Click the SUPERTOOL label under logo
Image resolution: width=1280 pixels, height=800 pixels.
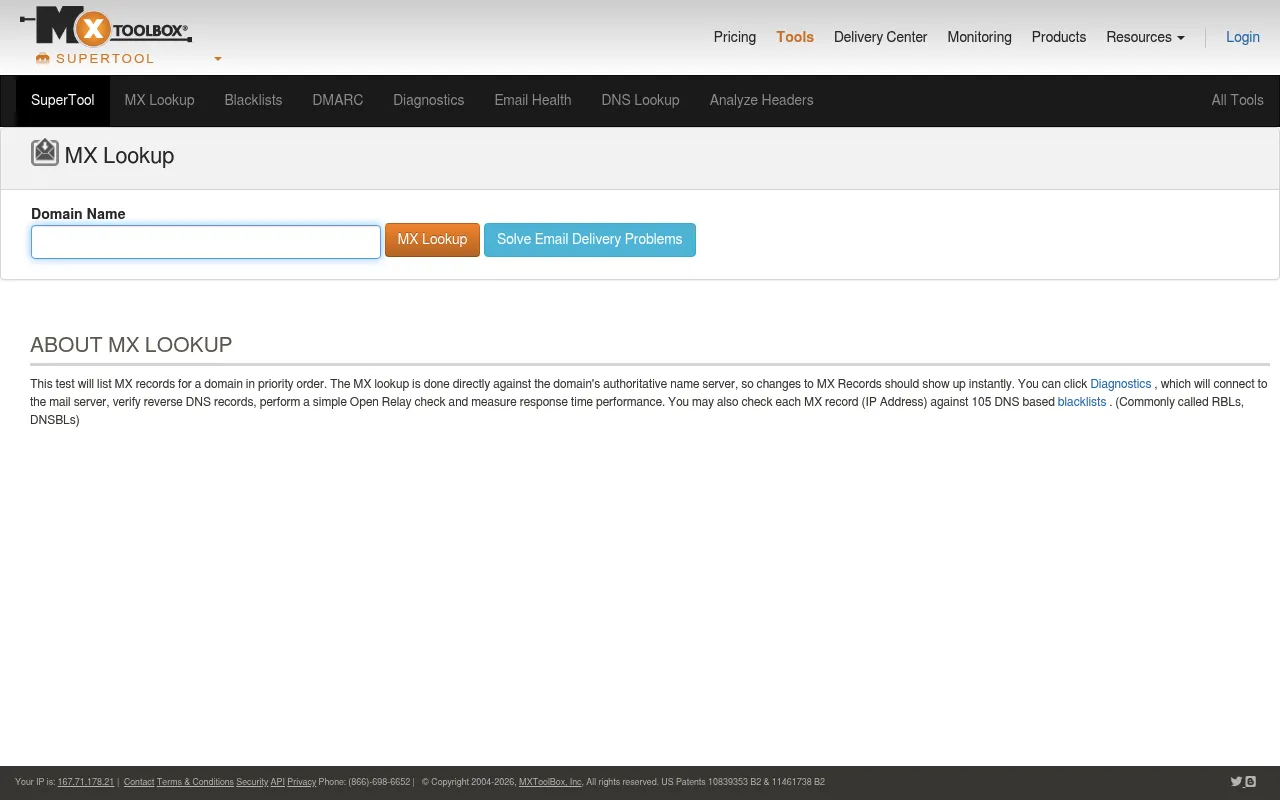pyautogui.click(x=105, y=59)
